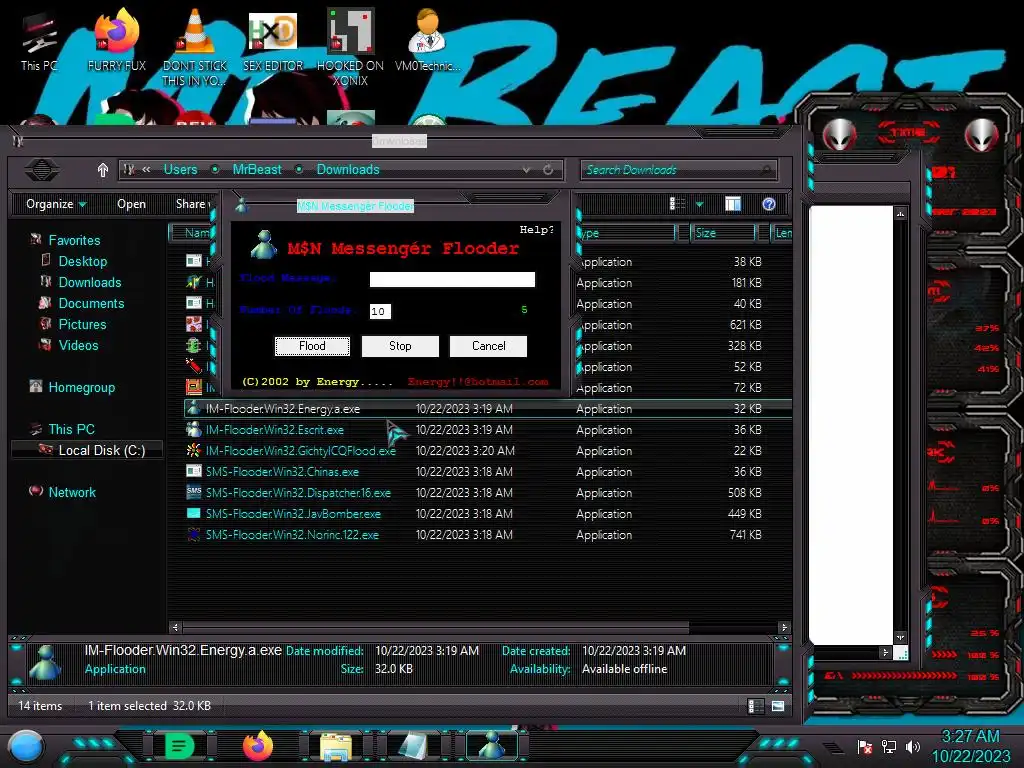Open Documents in the navigation pane
Screen dimensions: 1024x768
coord(91,303)
